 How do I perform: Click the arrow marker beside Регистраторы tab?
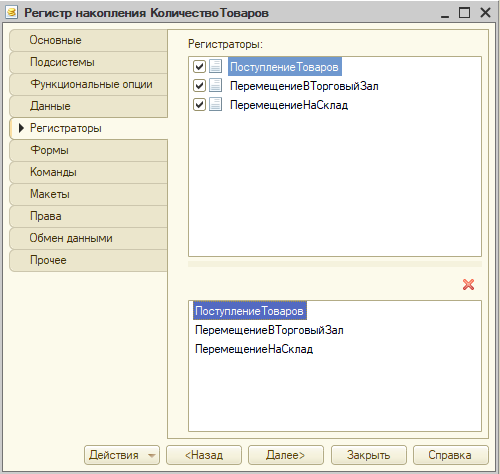tap(21, 128)
